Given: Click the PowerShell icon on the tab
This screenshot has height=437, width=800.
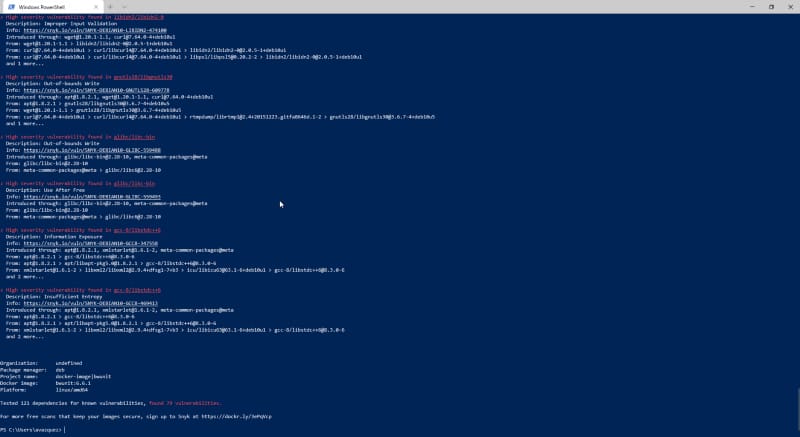Looking at the screenshot, I should [11, 6].
